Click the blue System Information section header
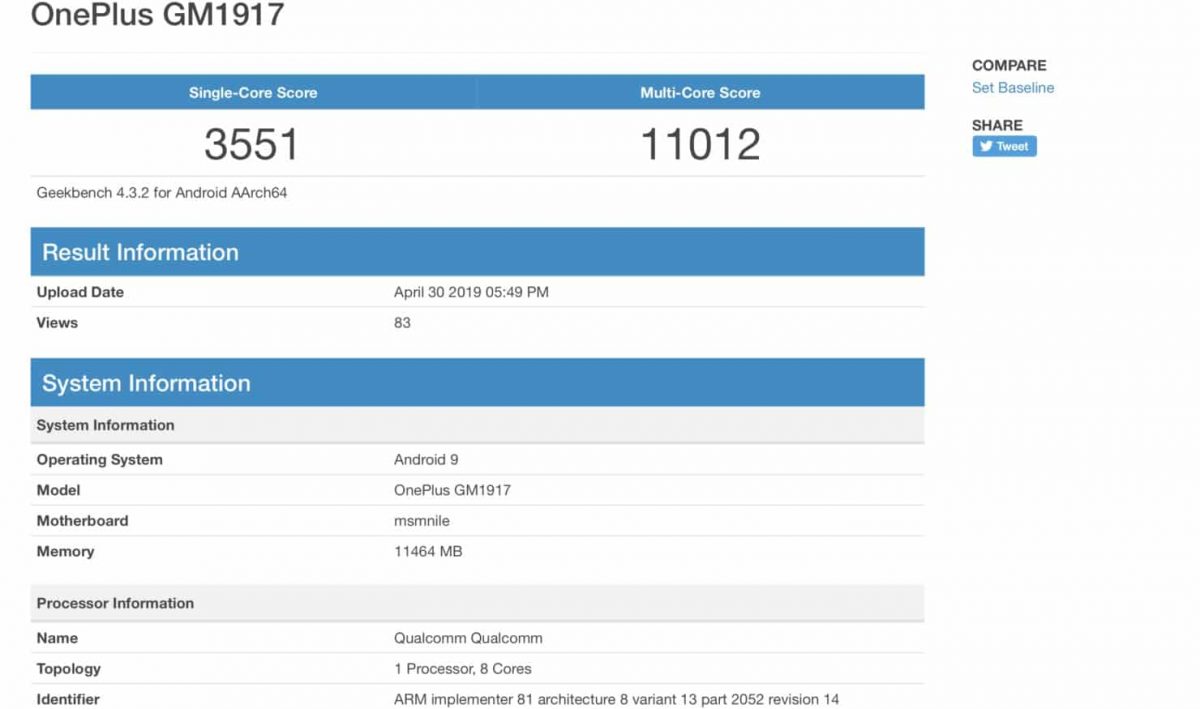The height and width of the screenshot is (709, 1200). [x=146, y=383]
